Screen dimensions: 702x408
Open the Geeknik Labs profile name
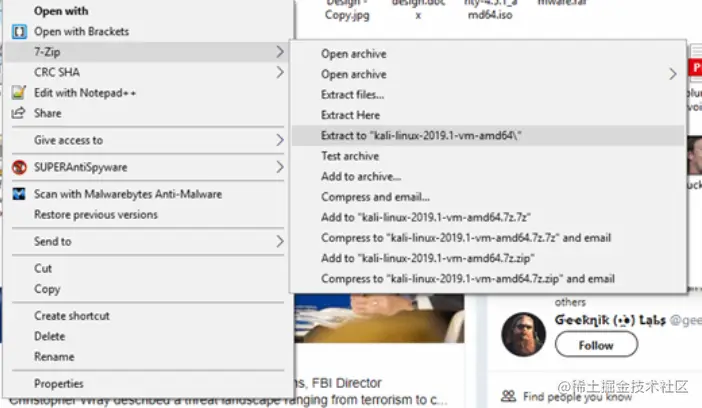click(610, 320)
